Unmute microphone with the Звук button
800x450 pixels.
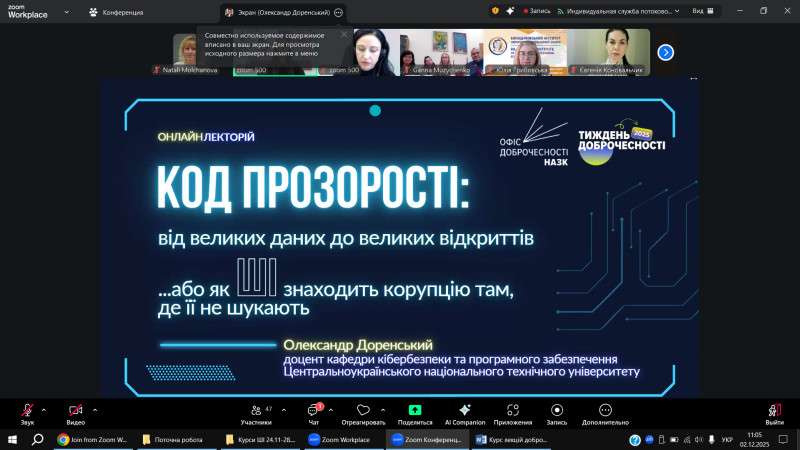(x=27, y=412)
